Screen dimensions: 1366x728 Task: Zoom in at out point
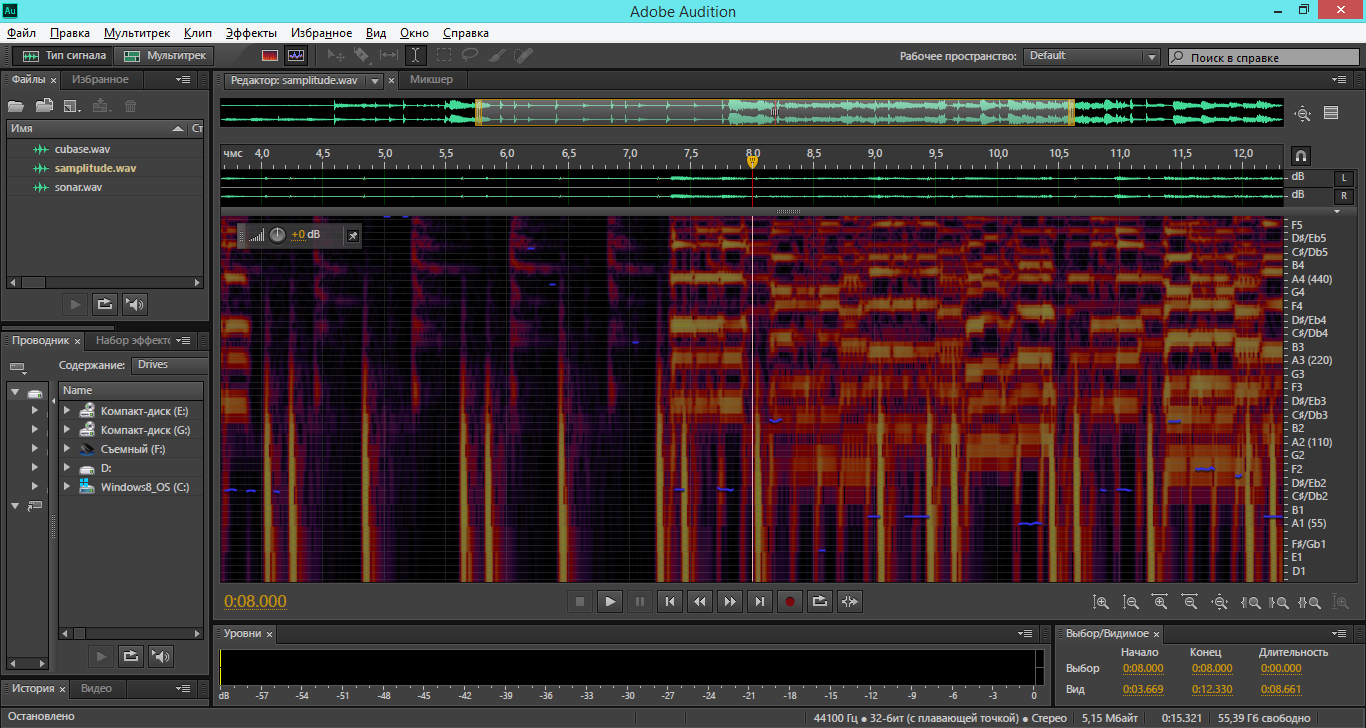tap(1279, 602)
